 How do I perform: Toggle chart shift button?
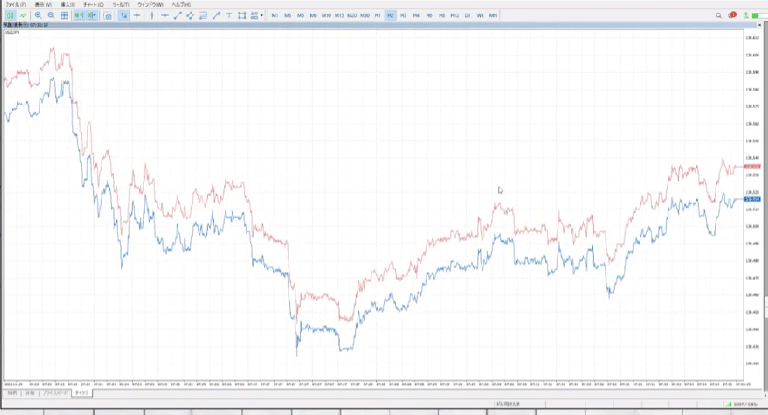click(91, 16)
